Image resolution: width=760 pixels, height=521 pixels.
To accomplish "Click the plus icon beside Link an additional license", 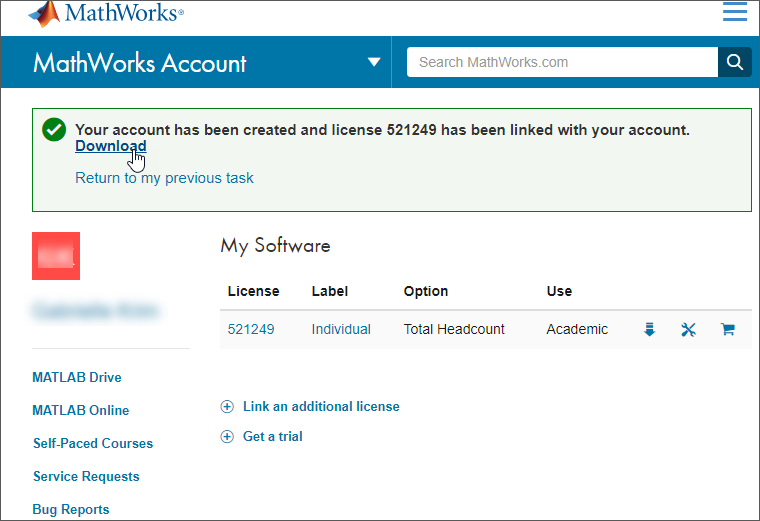I will 227,407.
